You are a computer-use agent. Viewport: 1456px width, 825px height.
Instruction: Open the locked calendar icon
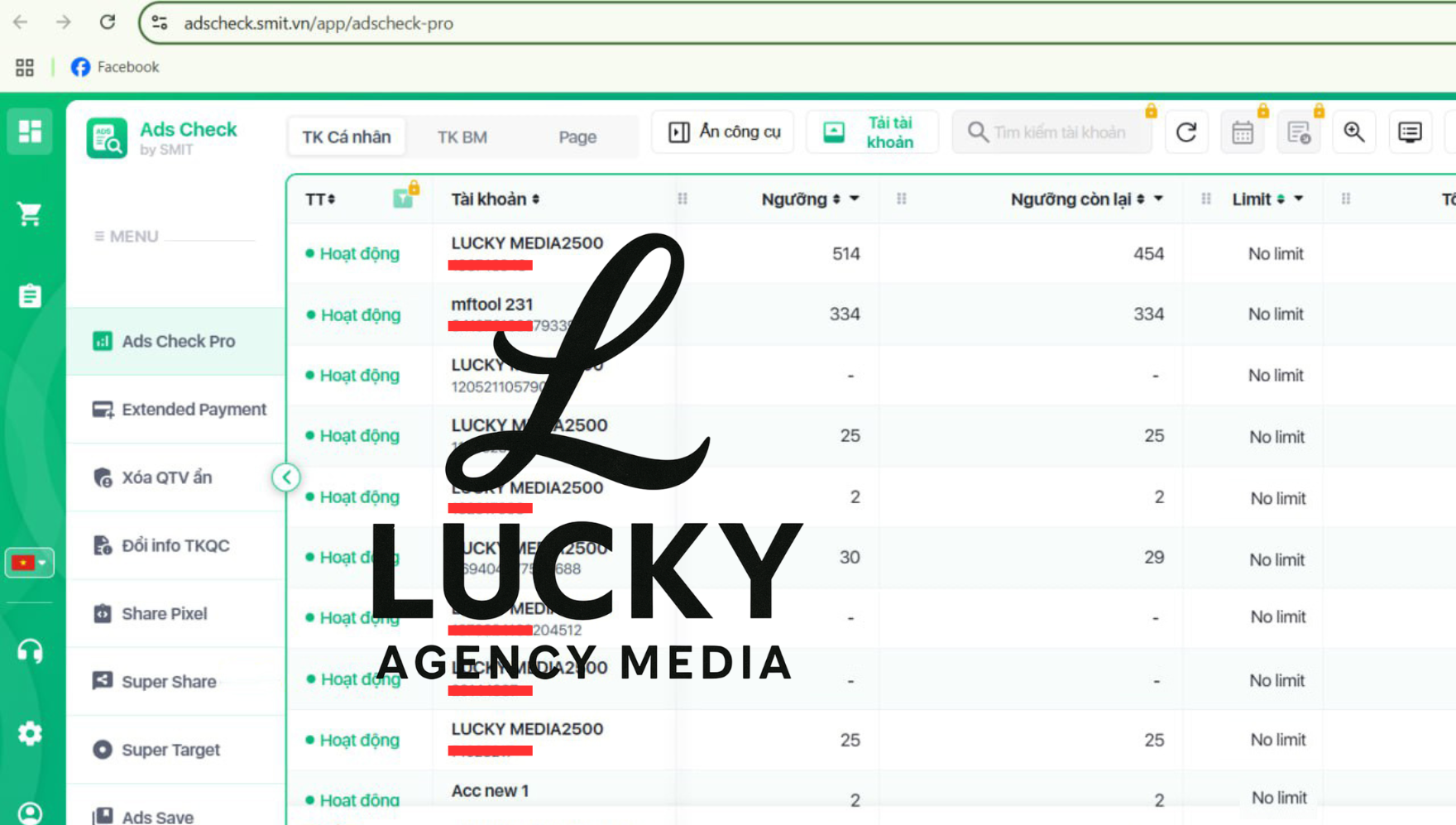tap(1243, 132)
